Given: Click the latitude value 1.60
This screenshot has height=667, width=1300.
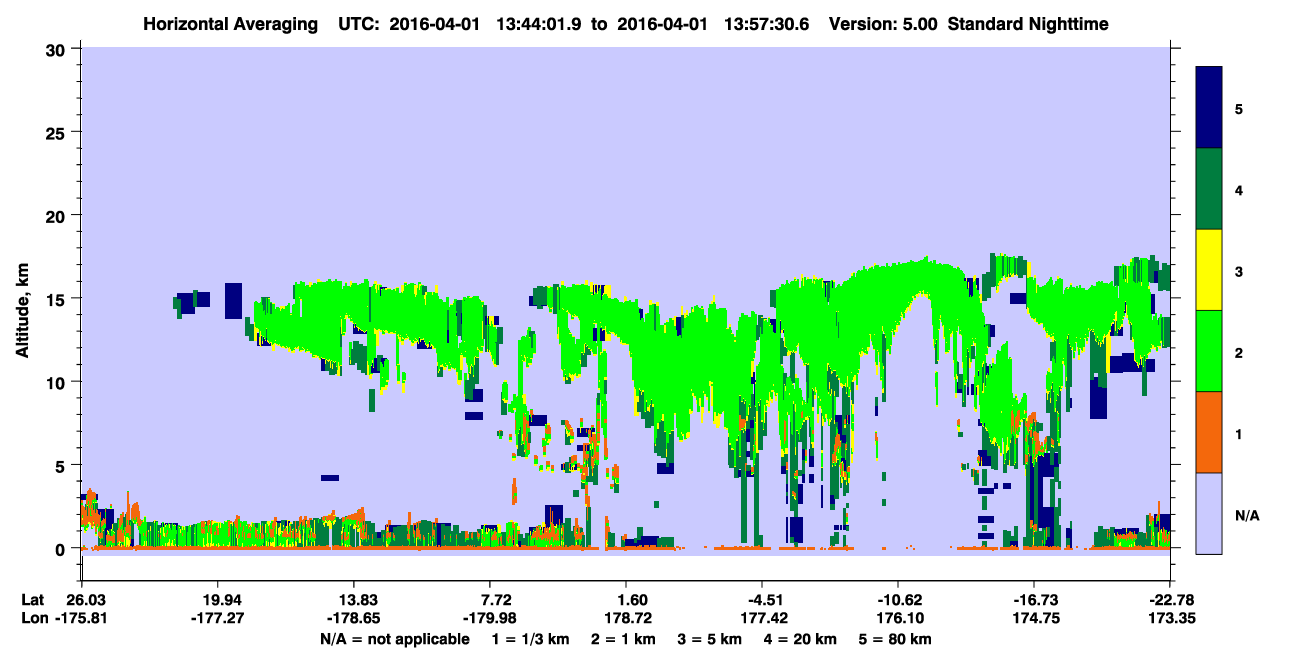Looking at the screenshot, I should [632, 600].
